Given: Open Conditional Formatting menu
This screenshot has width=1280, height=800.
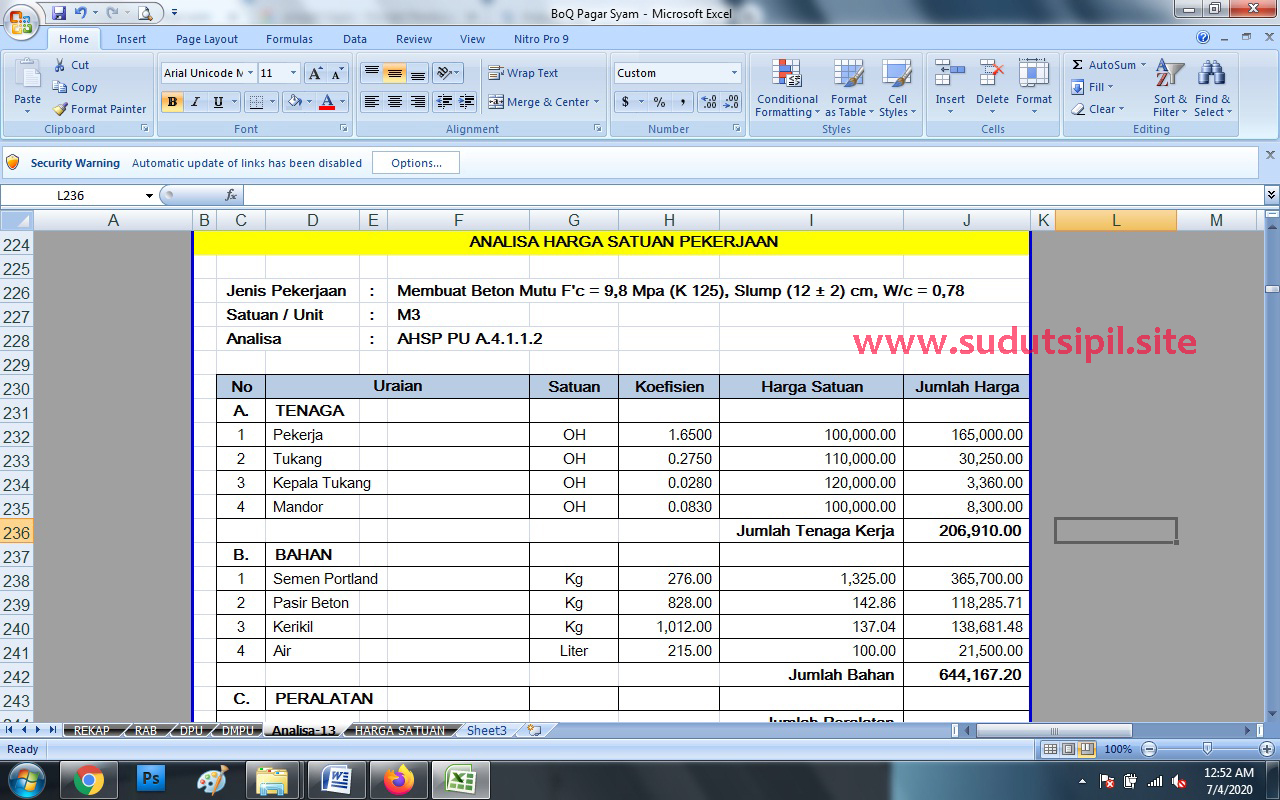Looking at the screenshot, I should click(787, 88).
